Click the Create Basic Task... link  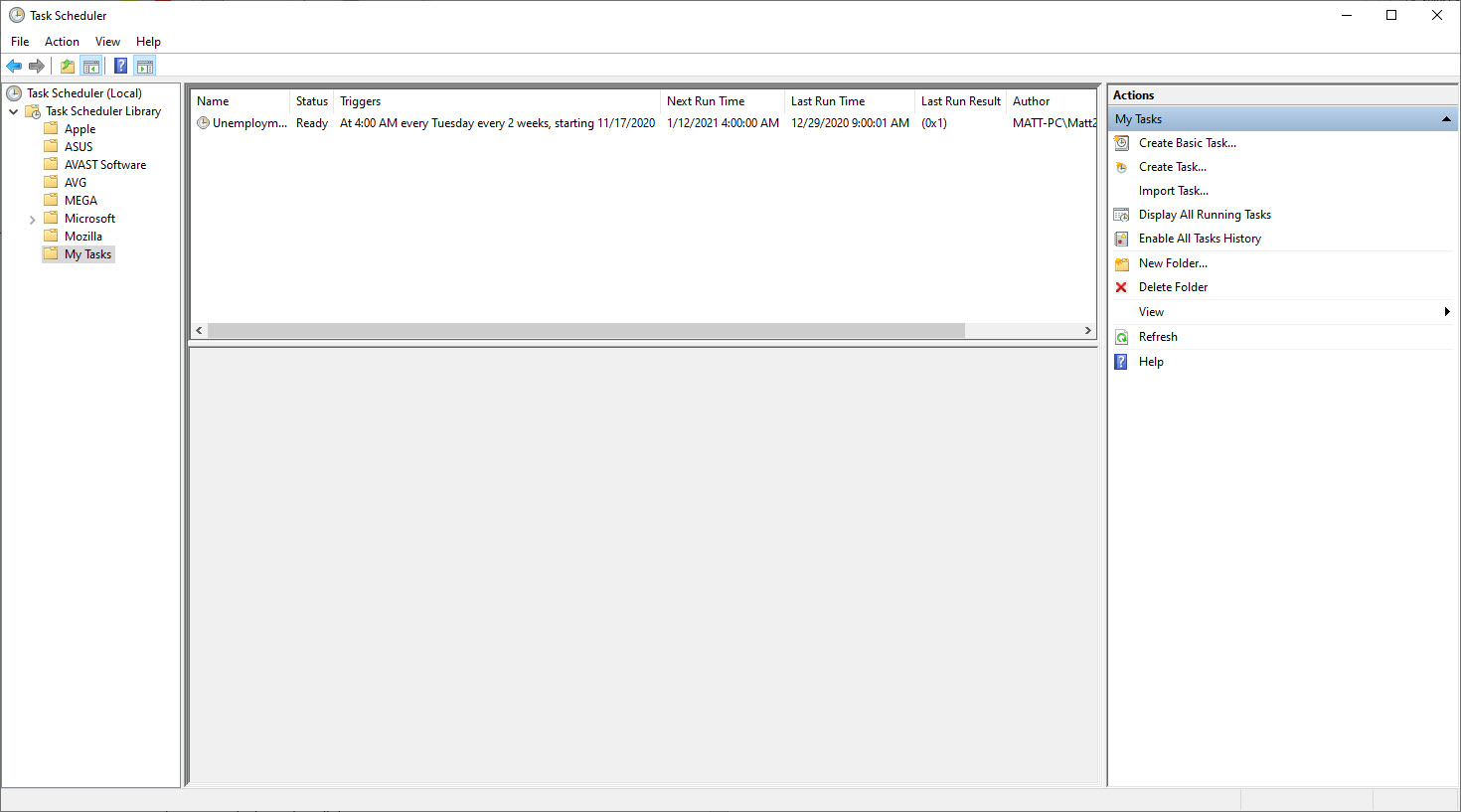pyautogui.click(x=1188, y=143)
